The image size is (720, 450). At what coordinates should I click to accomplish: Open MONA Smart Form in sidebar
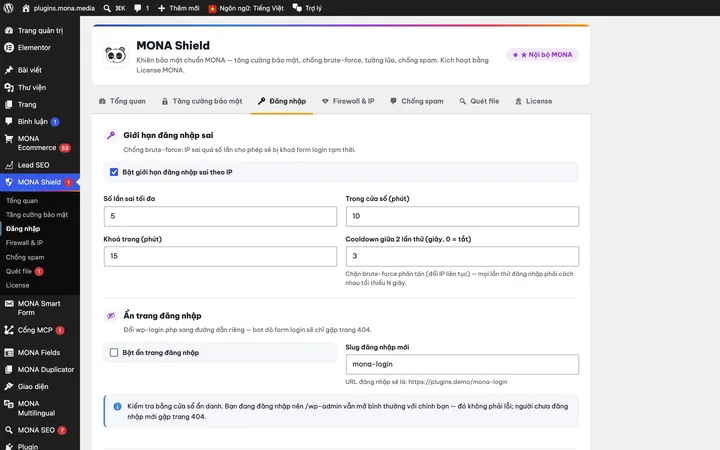[39, 308]
